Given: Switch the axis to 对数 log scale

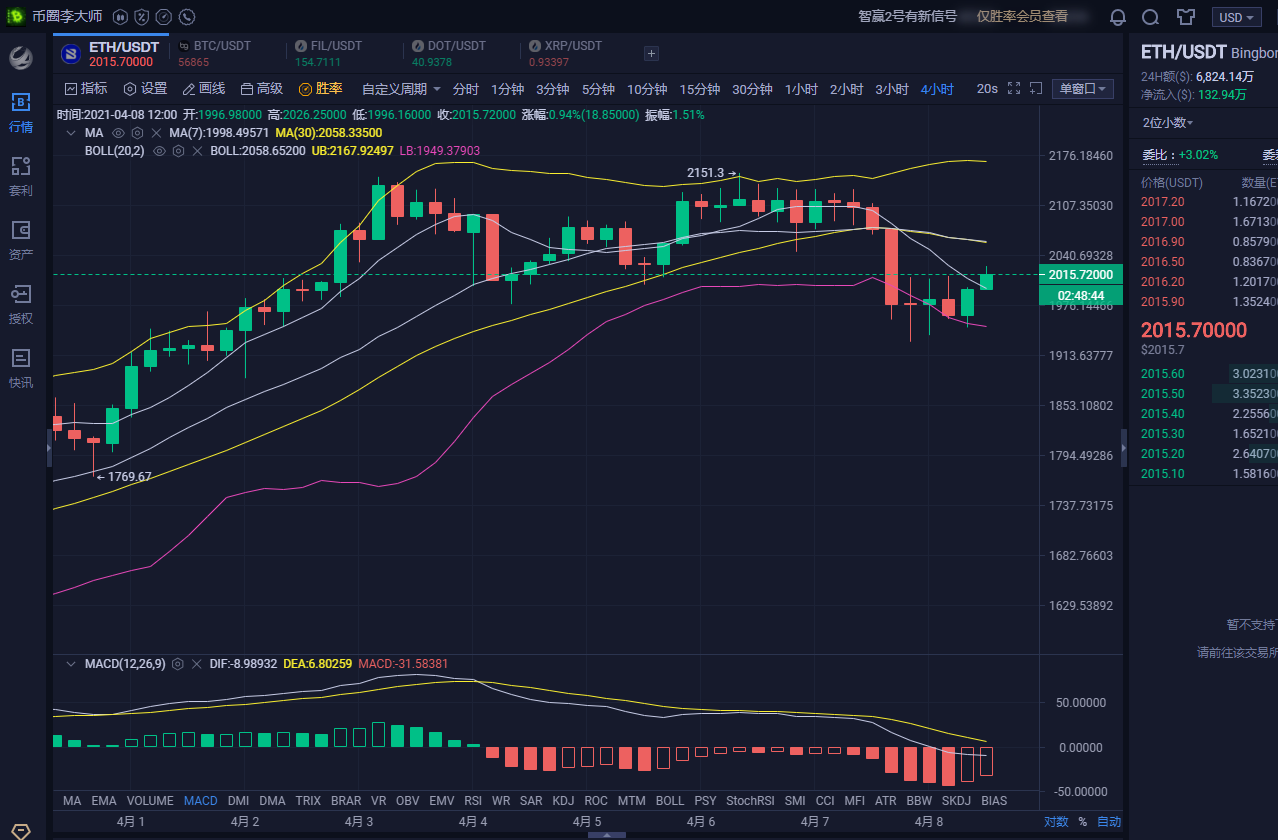Looking at the screenshot, I should (x=1056, y=822).
